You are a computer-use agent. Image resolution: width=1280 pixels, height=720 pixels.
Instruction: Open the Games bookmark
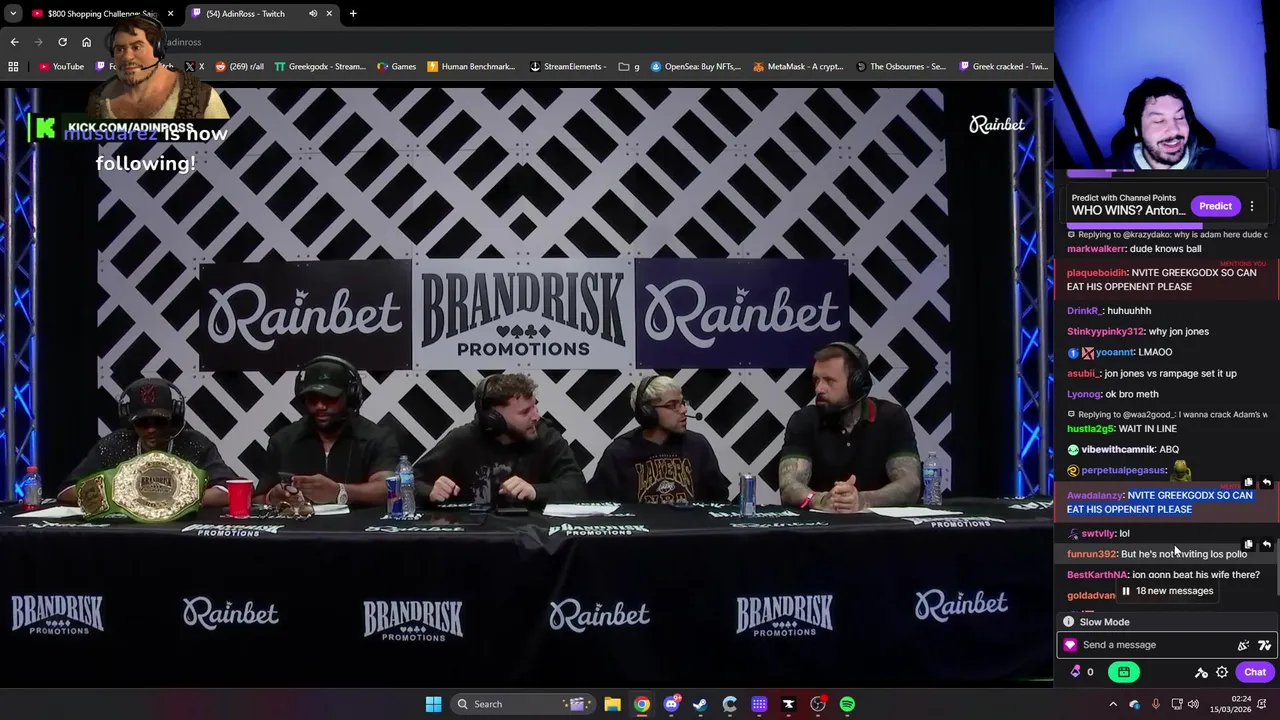[397, 66]
